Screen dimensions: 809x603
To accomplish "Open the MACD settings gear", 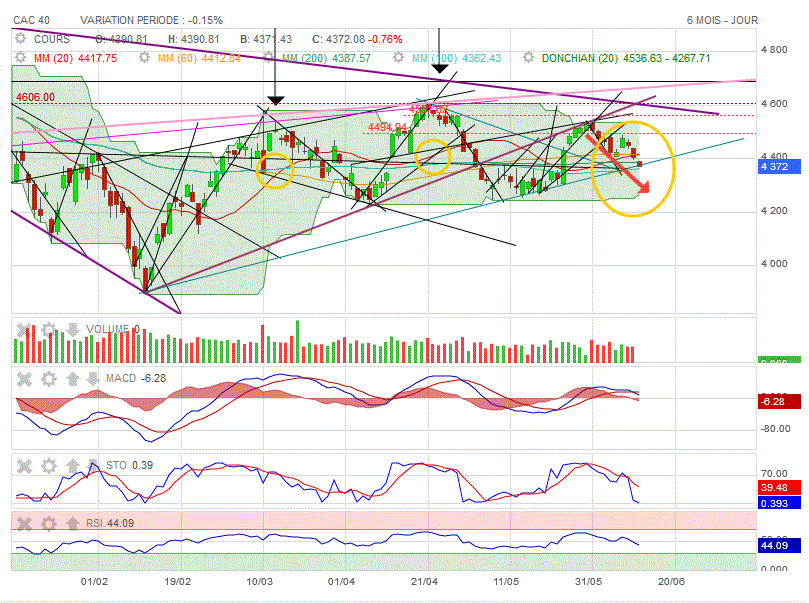I will tap(48, 379).
